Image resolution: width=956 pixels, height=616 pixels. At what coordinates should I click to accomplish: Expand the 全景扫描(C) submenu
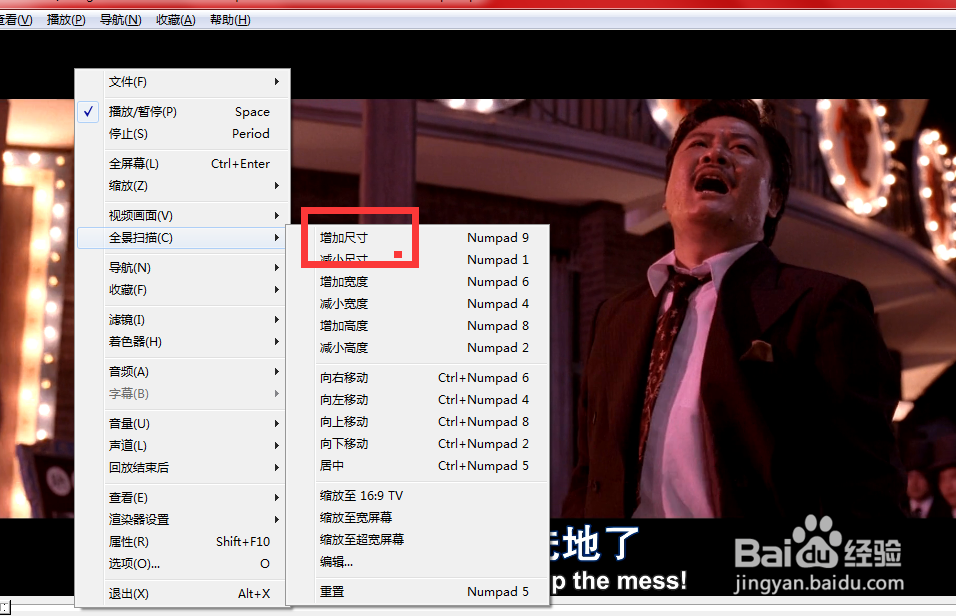[x=182, y=238]
